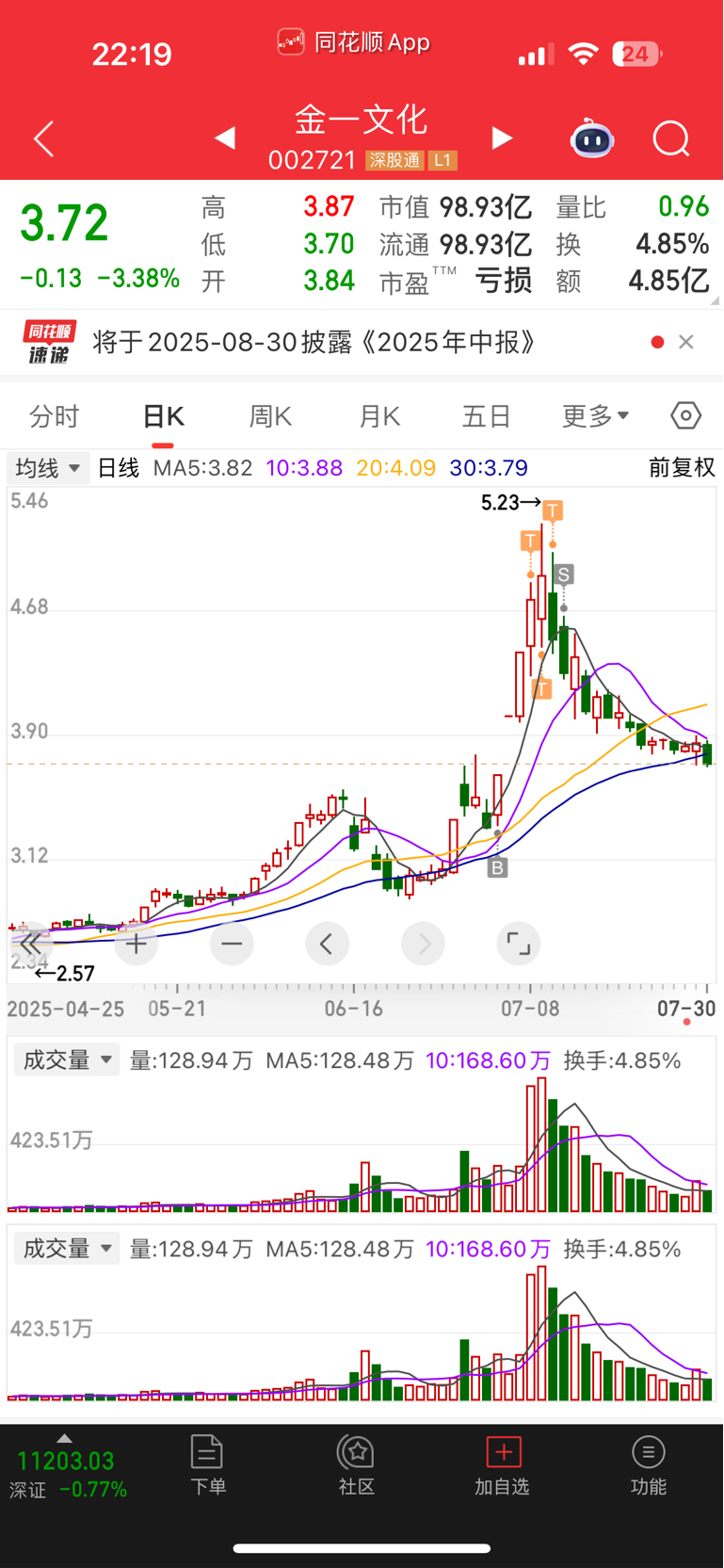Tap the S sell marker on chart
This screenshot has width=724, height=1568.
[x=563, y=574]
